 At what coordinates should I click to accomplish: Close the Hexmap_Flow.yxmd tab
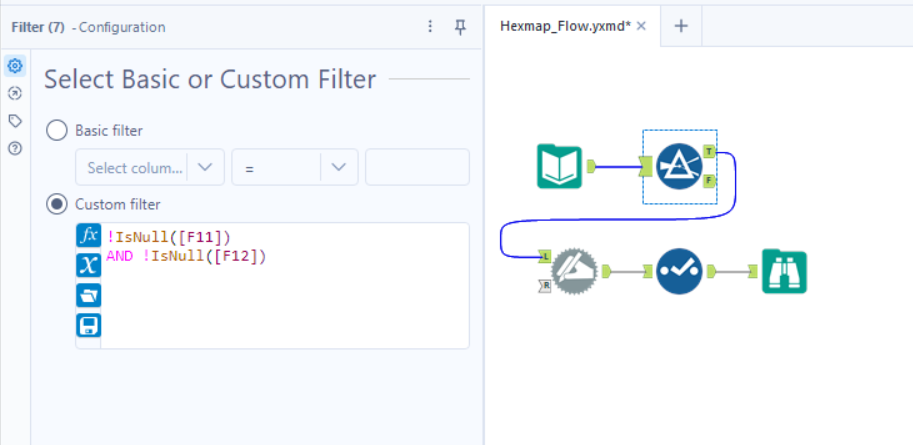coord(641,26)
